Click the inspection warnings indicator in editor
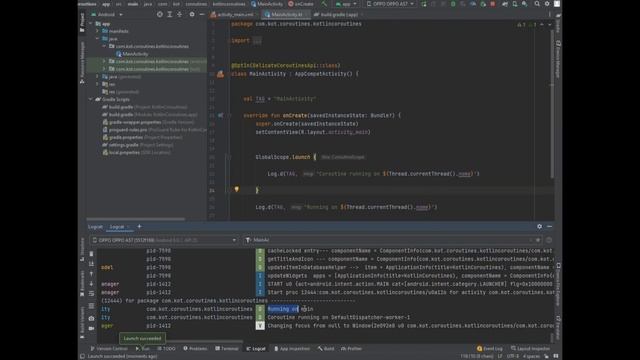Image resolution: width=640 pixels, height=360 pixels. (x=527, y=24)
